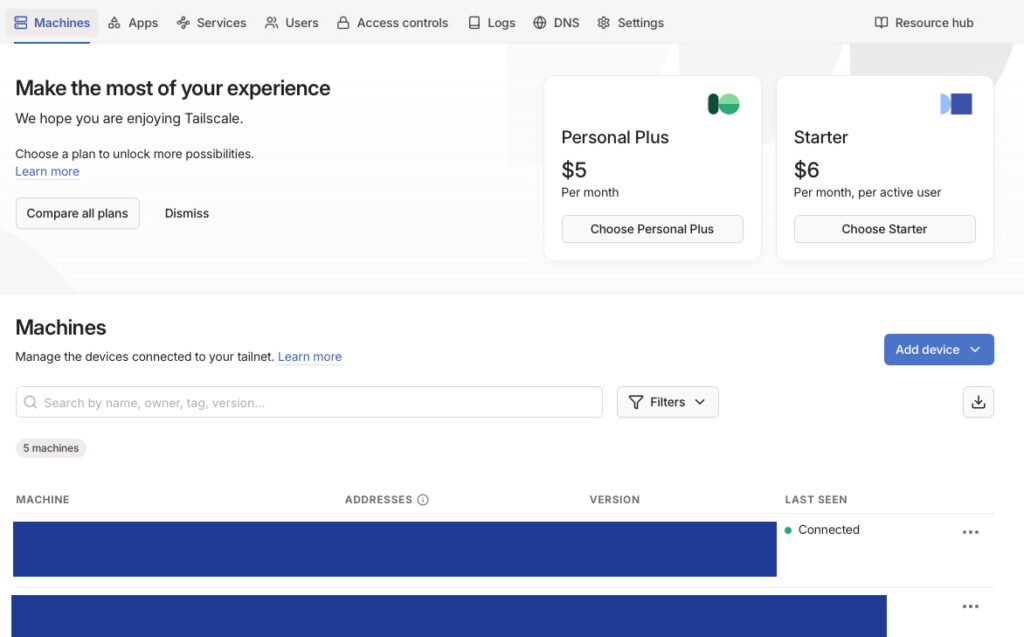The width and height of the screenshot is (1024, 637).
Task: Focus the machine search field
Action: pos(310,402)
